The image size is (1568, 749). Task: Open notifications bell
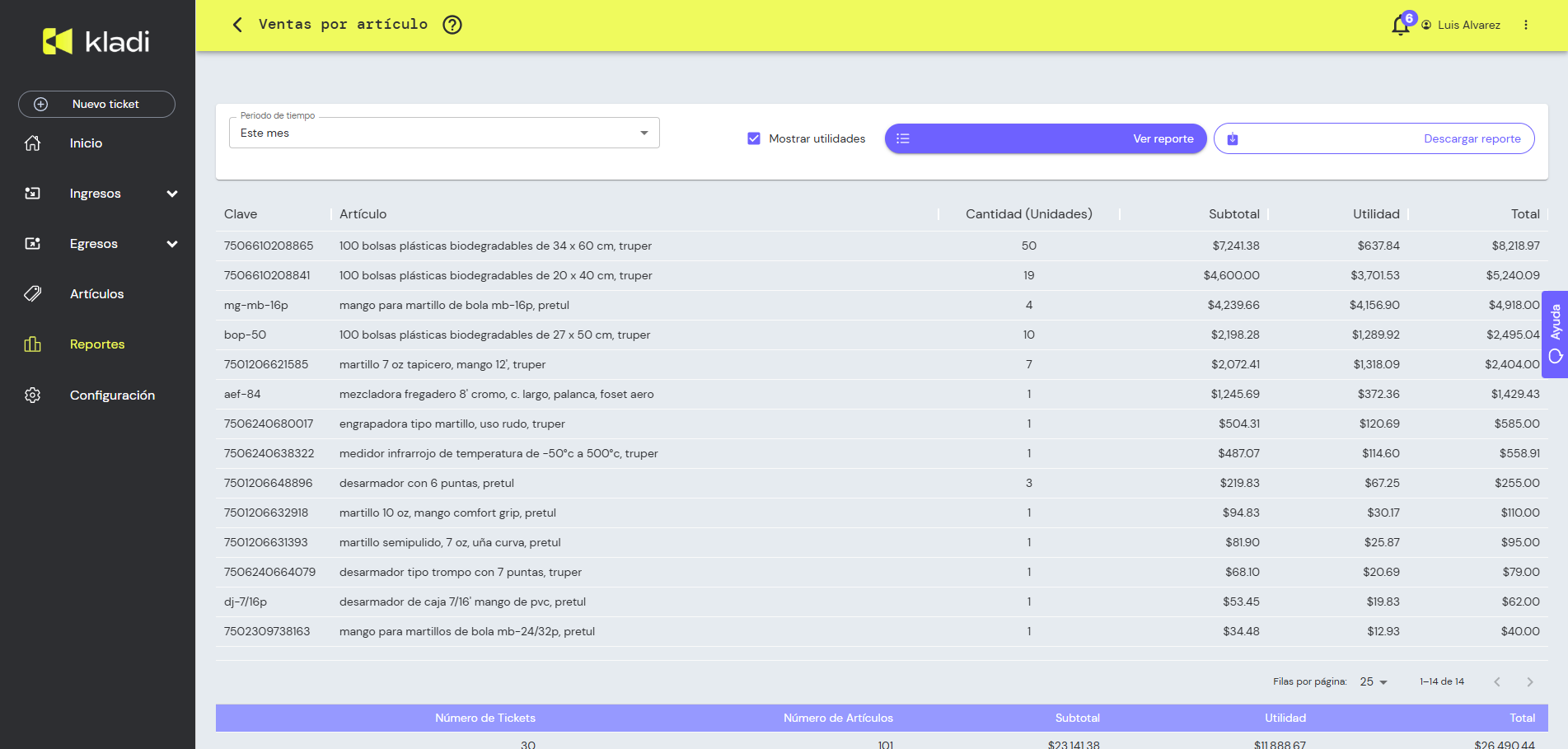[1400, 26]
